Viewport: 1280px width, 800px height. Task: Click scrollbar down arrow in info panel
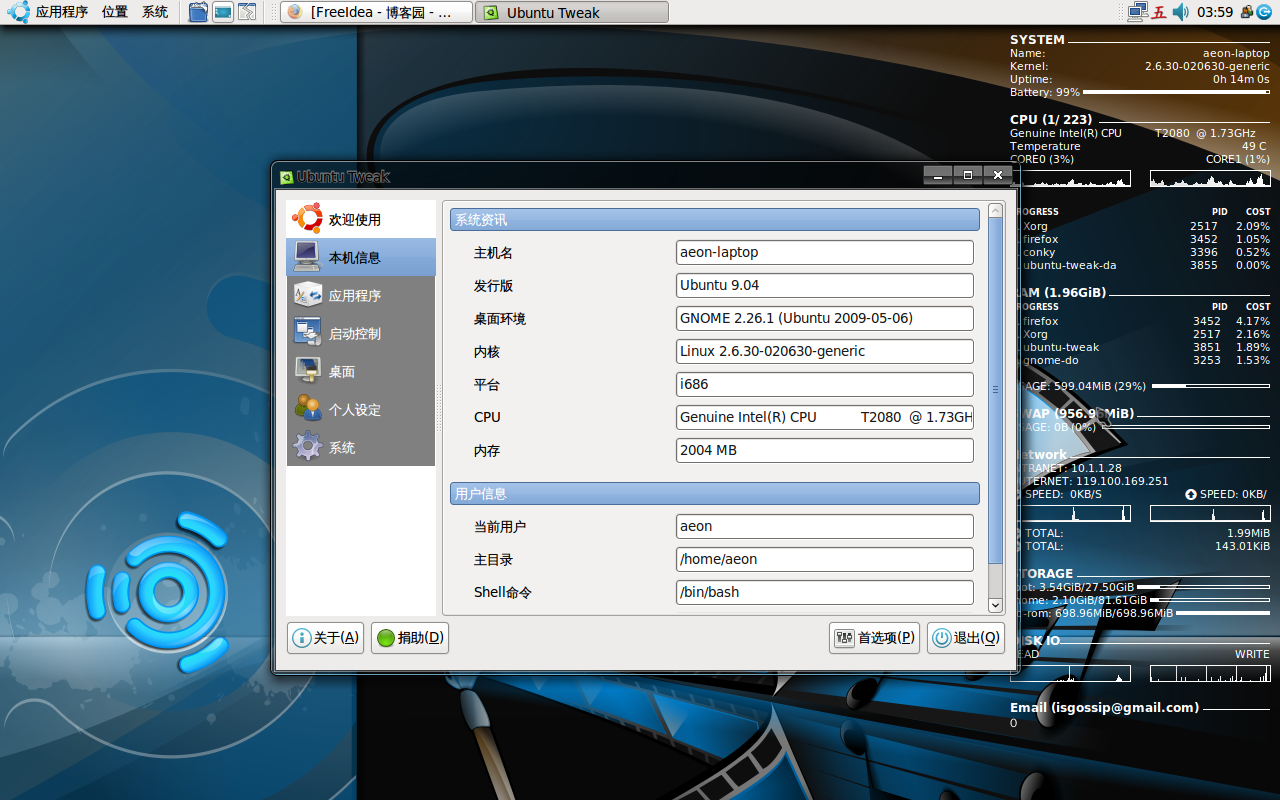click(x=995, y=605)
